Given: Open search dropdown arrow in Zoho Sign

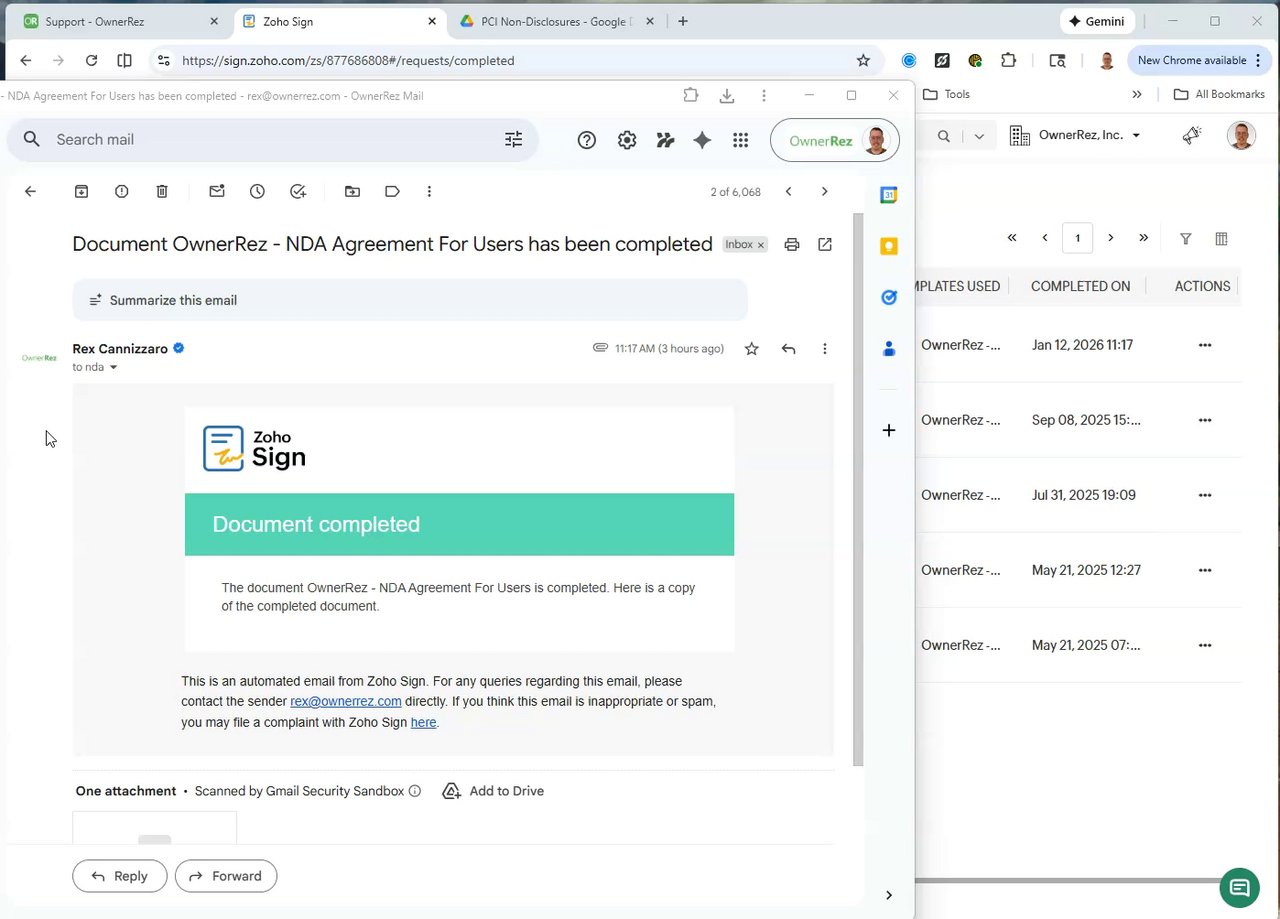Looking at the screenshot, I should (979, 136).
